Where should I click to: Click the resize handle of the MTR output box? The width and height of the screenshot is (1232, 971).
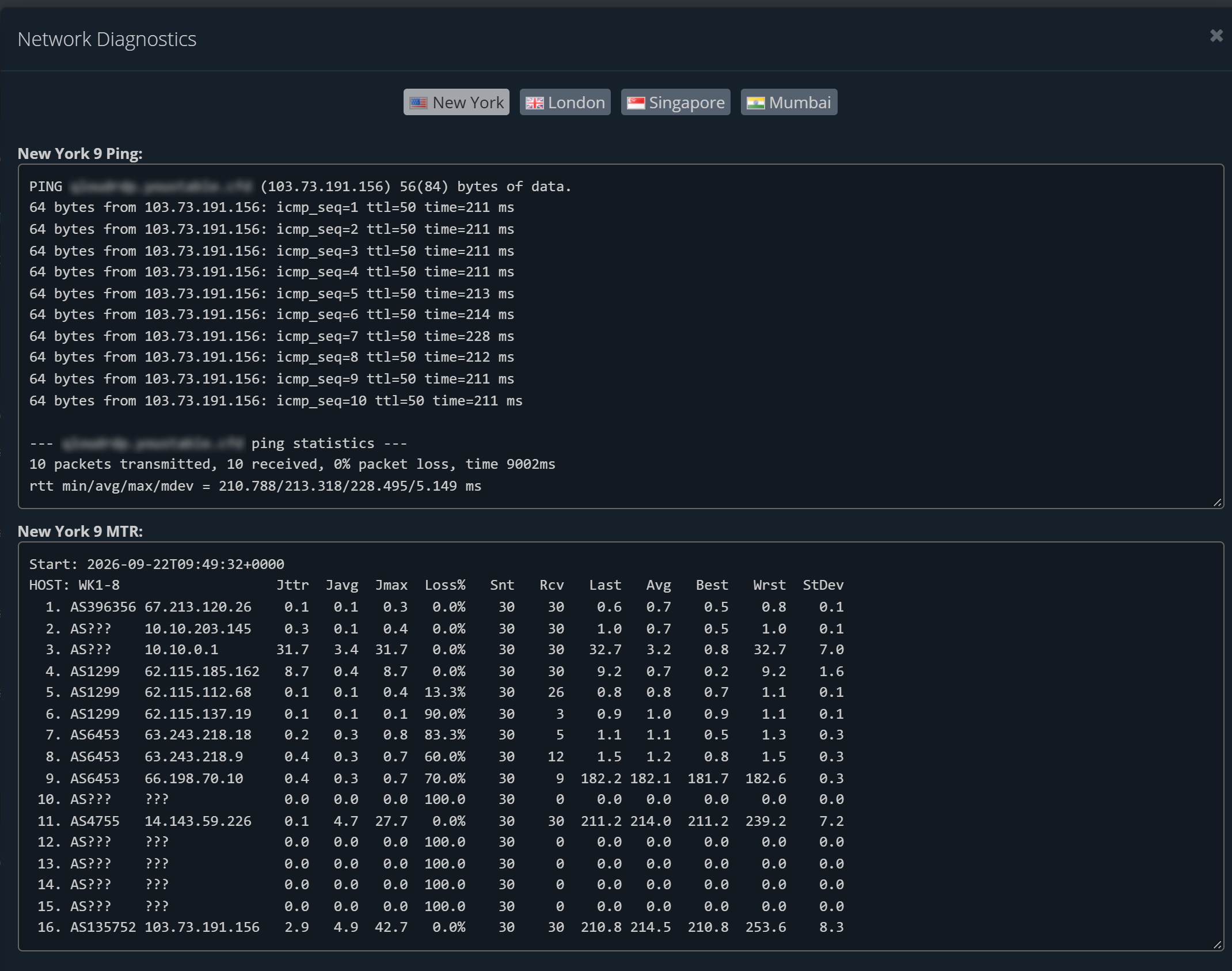click(x=1217, y=945)
